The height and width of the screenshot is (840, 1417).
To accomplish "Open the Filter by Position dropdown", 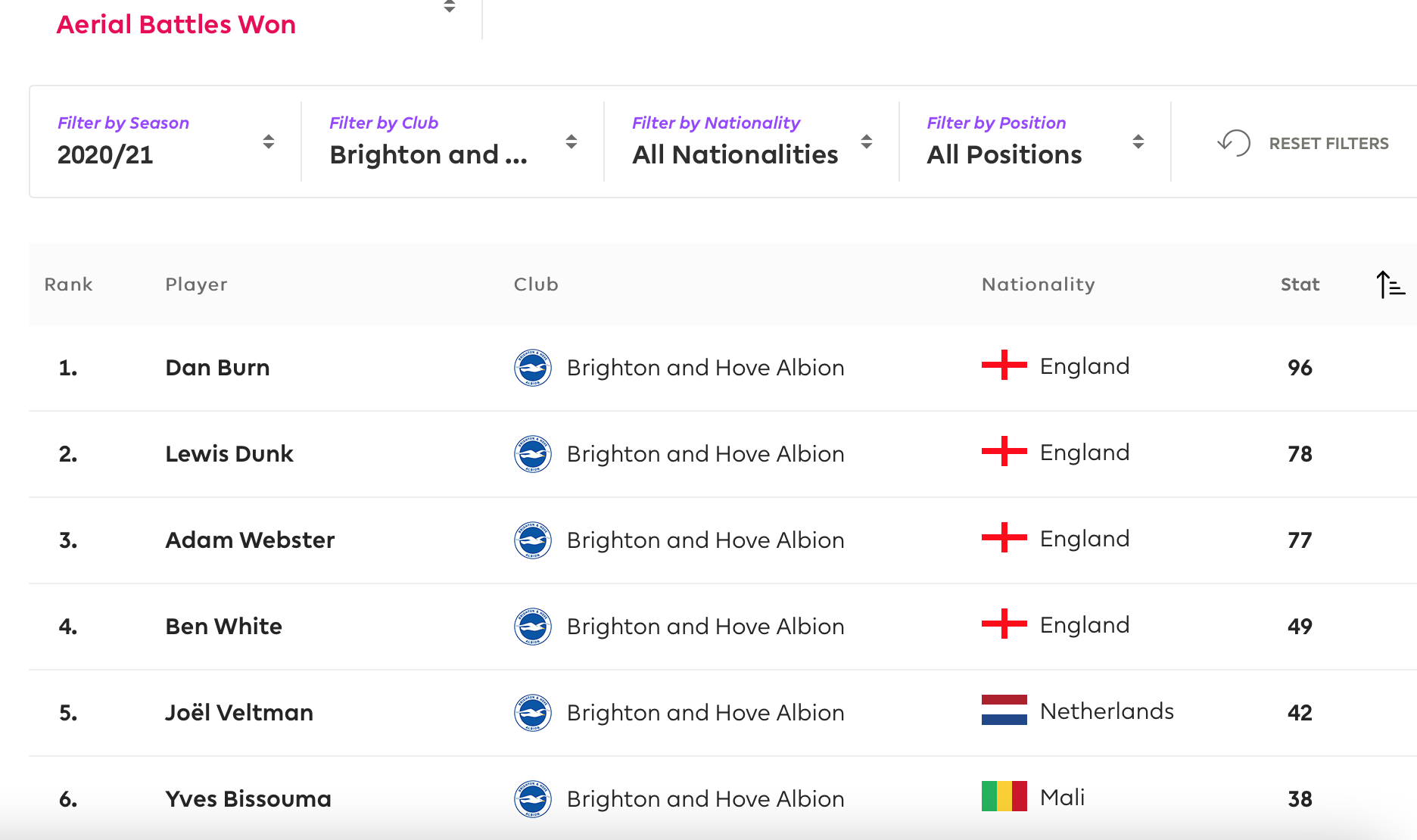I will 1035,142.
